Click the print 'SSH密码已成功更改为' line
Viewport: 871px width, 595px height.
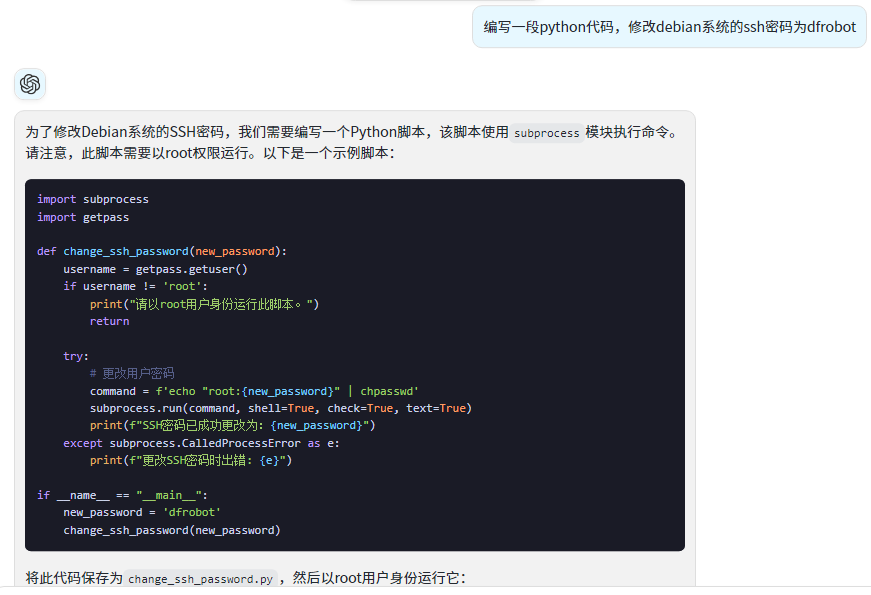click(233, 426)
